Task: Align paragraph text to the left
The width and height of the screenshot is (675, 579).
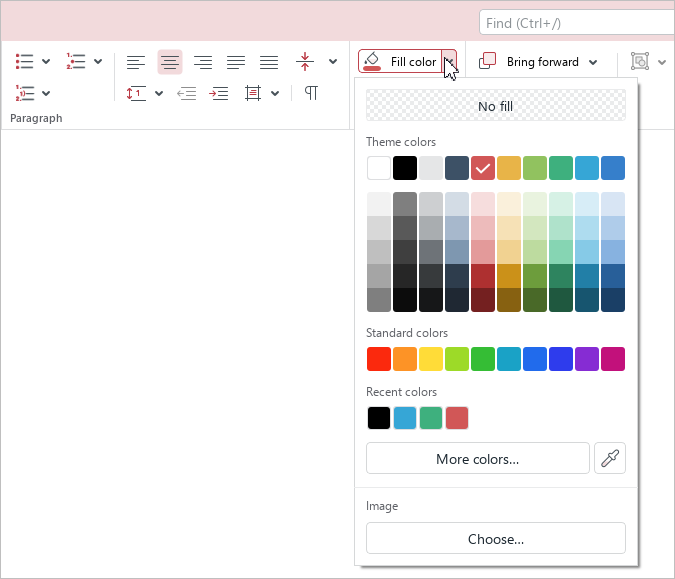Action: coord(136,62)
